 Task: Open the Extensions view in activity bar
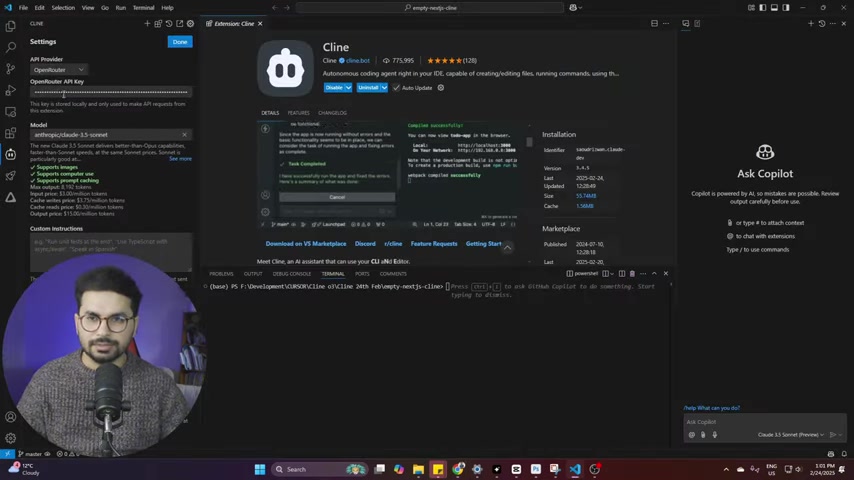coord(10,133)
